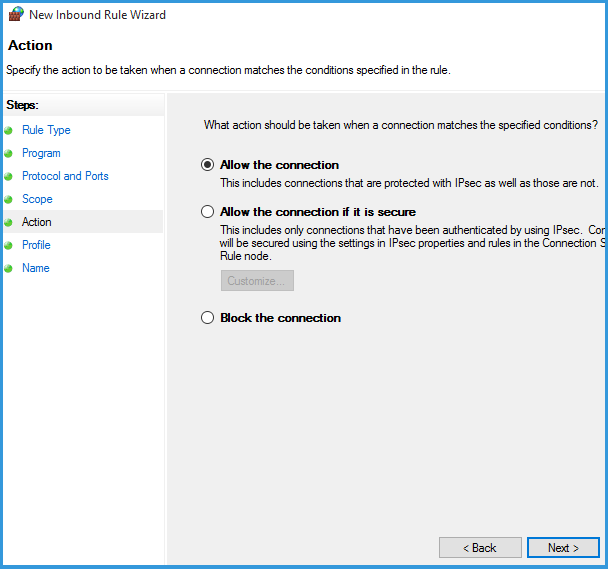This screenshot has width=608, height=569.
Task: Navigate to the Scope step
Action: (x=37, y=199)
